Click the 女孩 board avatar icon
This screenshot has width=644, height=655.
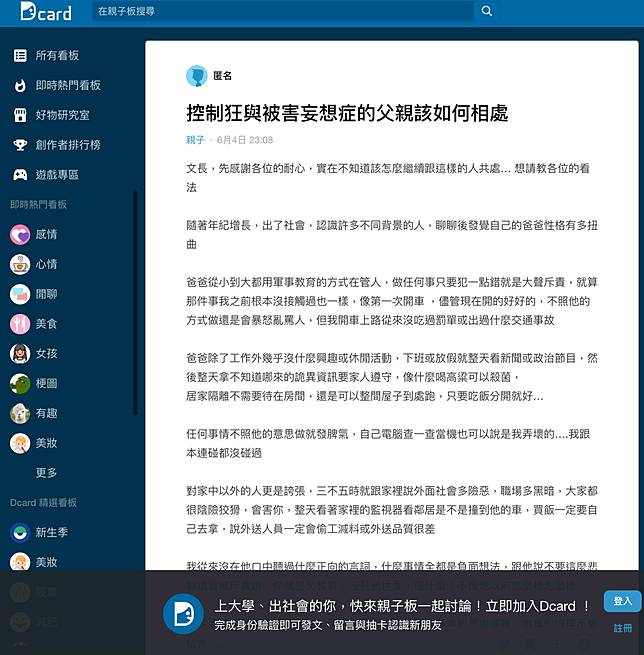20,354
